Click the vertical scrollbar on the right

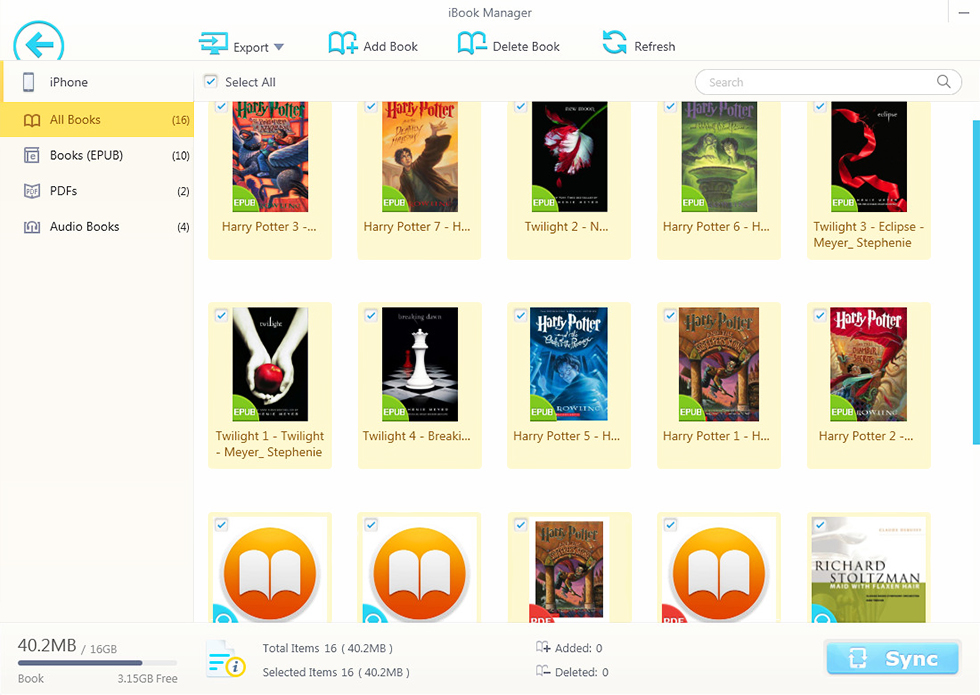coord(976,282)
